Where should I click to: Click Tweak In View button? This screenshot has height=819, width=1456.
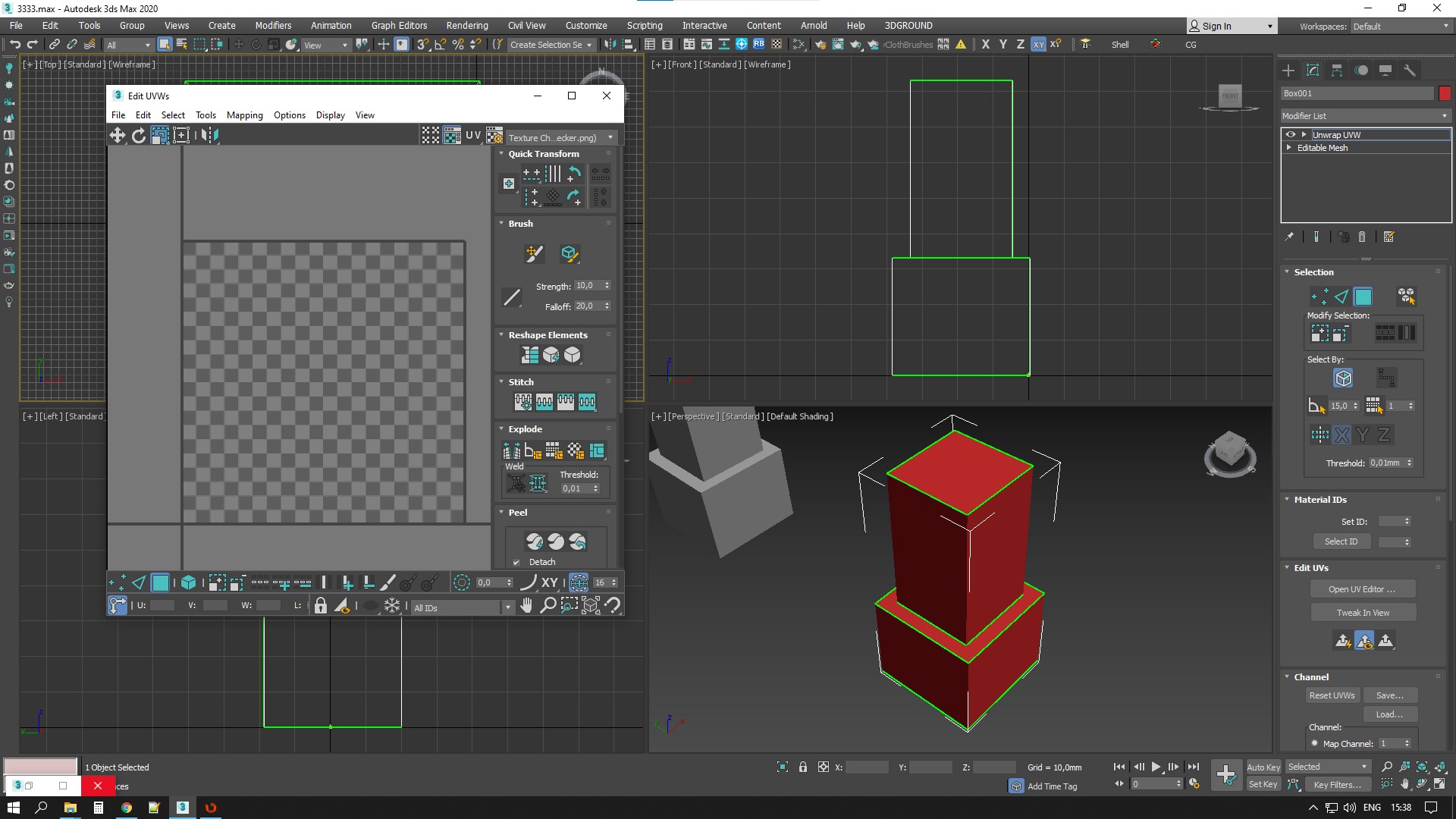(x=1363, y=613)
